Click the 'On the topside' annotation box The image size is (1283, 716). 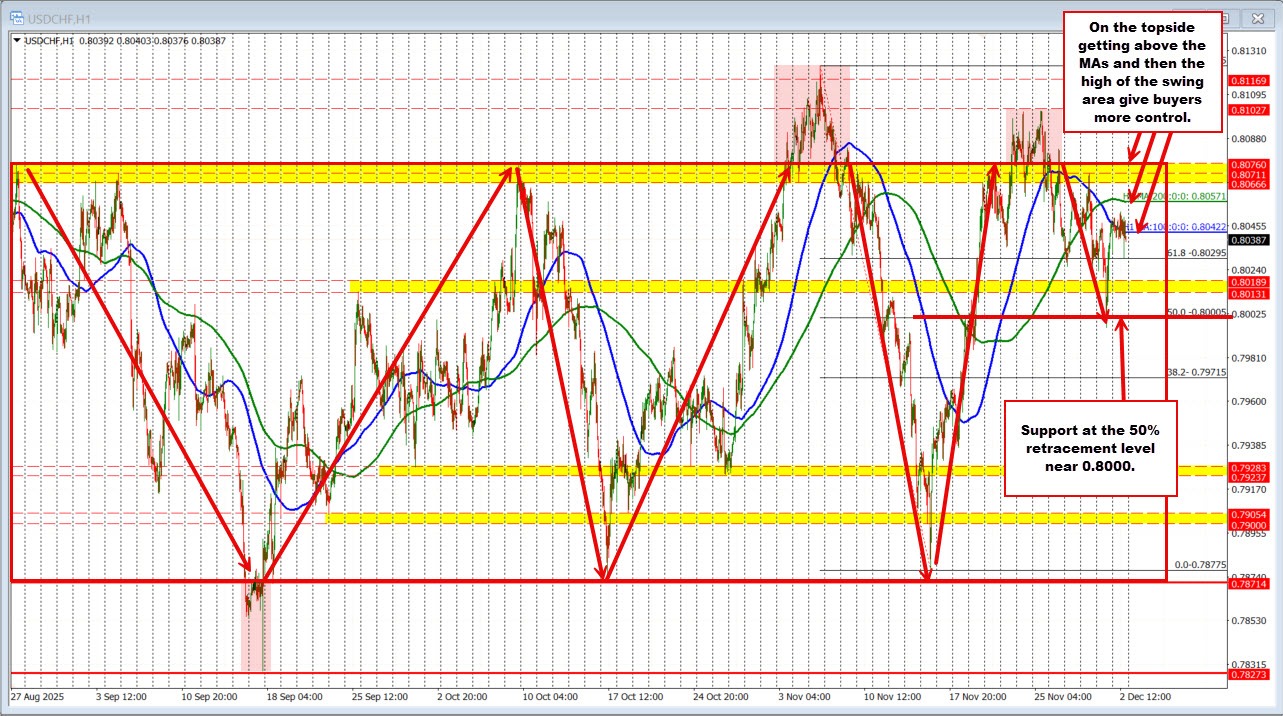pyautogui.click(x=1143, y=72)
